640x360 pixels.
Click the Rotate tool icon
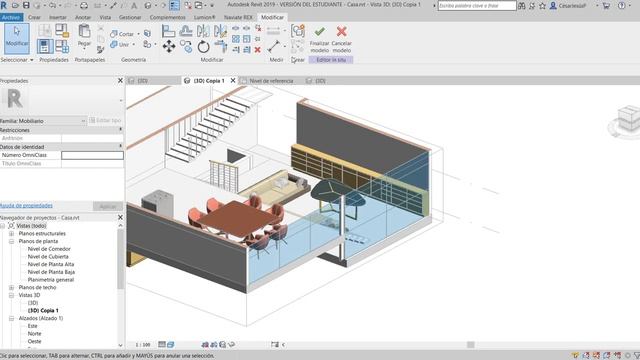[203, 47]
